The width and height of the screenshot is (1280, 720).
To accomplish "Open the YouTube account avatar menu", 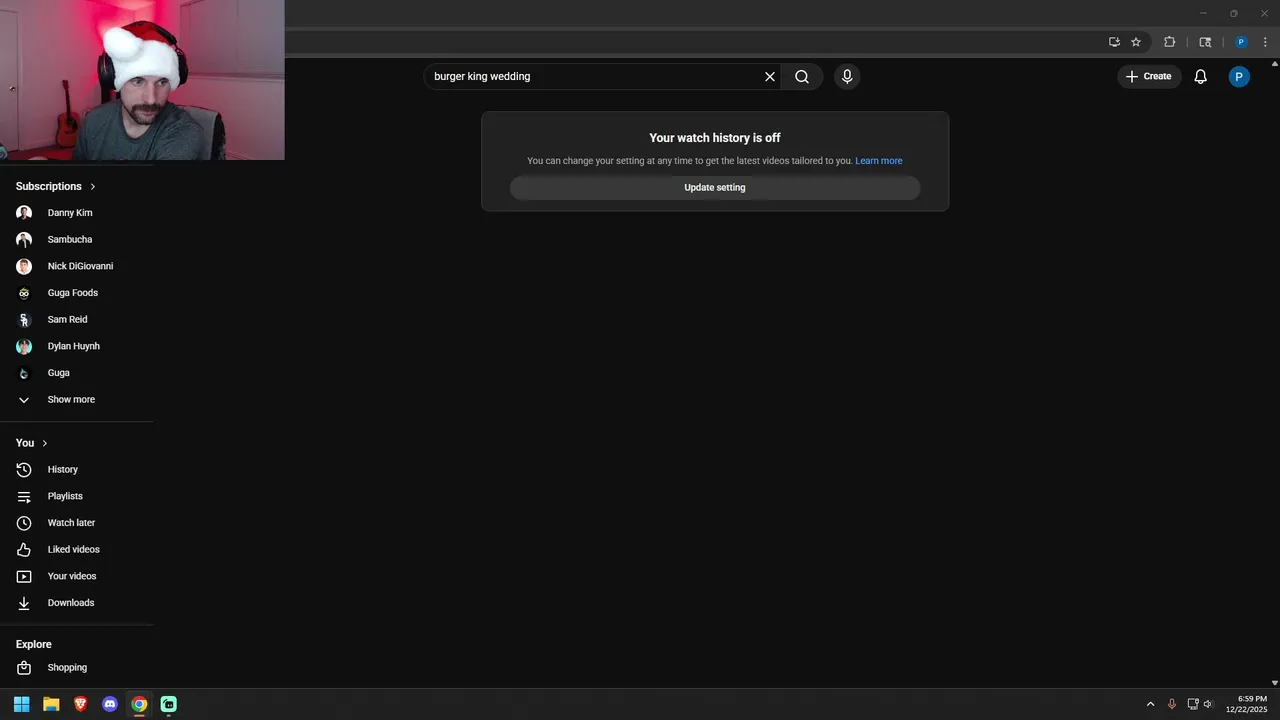I will pos(1239,76).
